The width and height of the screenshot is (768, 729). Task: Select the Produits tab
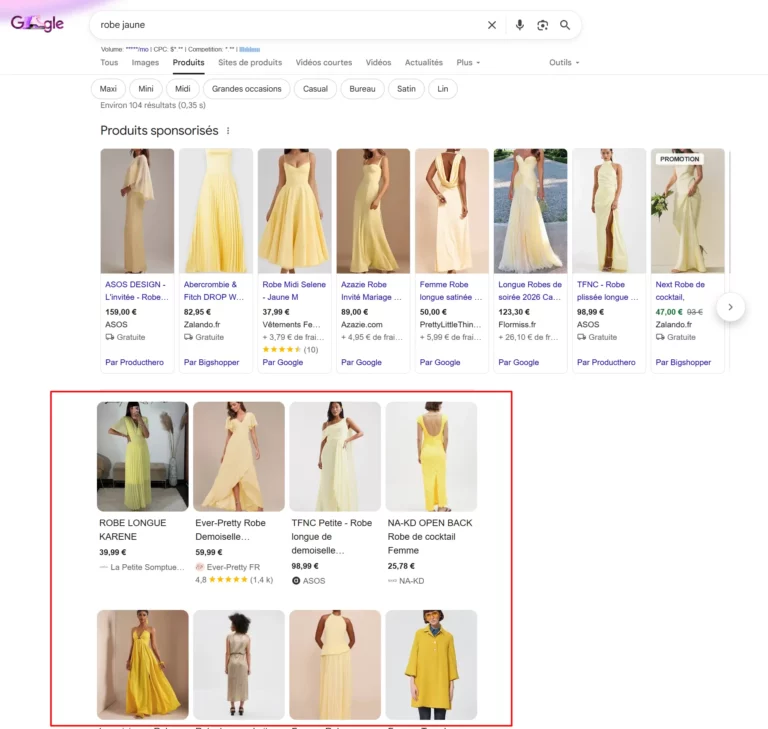click(x=189, y=63)
